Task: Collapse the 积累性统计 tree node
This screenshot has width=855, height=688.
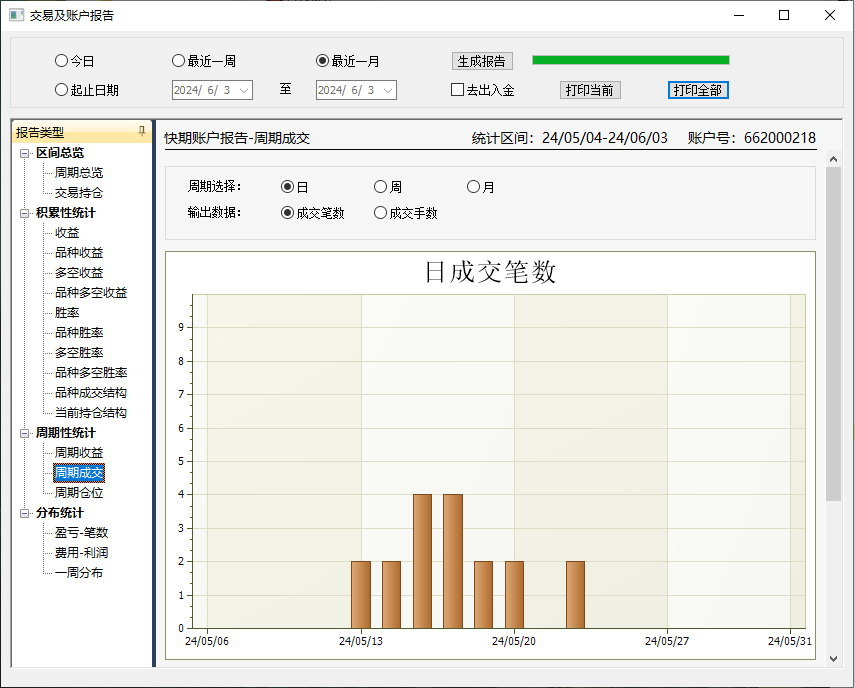Action: click(24, 213)
